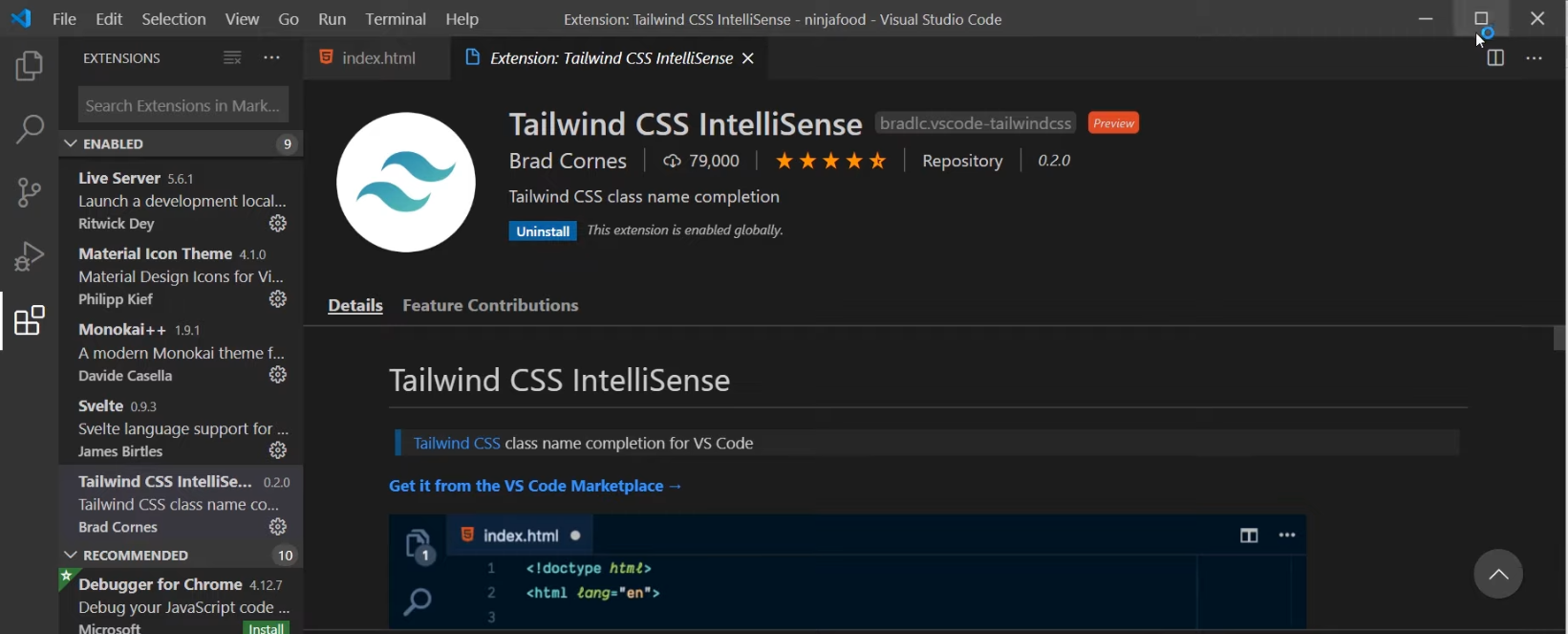Click the HTML icon on index.html tab
The height and width of the screenshot is (634, 1568).
click(326, 57)
